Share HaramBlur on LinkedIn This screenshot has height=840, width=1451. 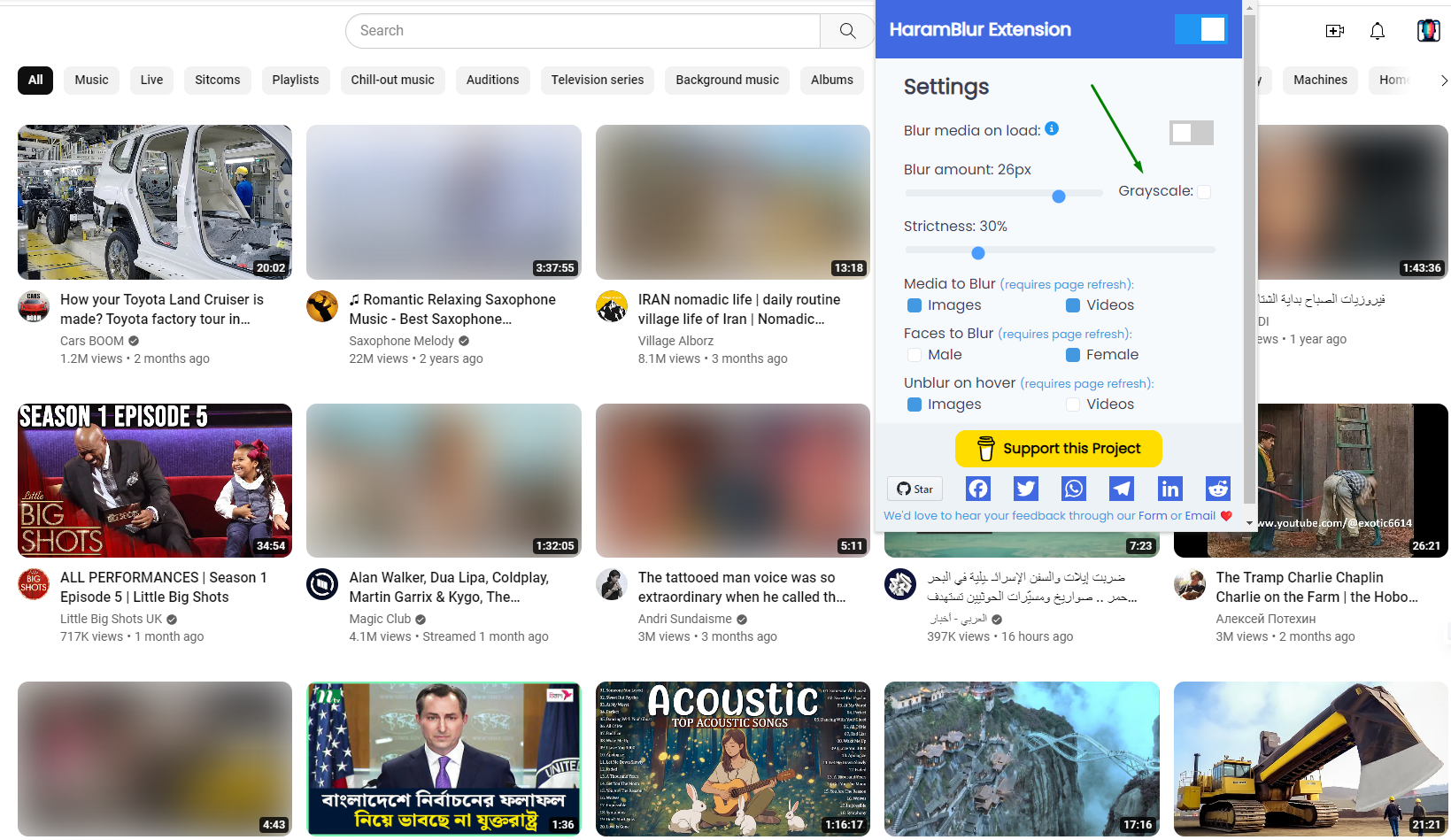1169,489
